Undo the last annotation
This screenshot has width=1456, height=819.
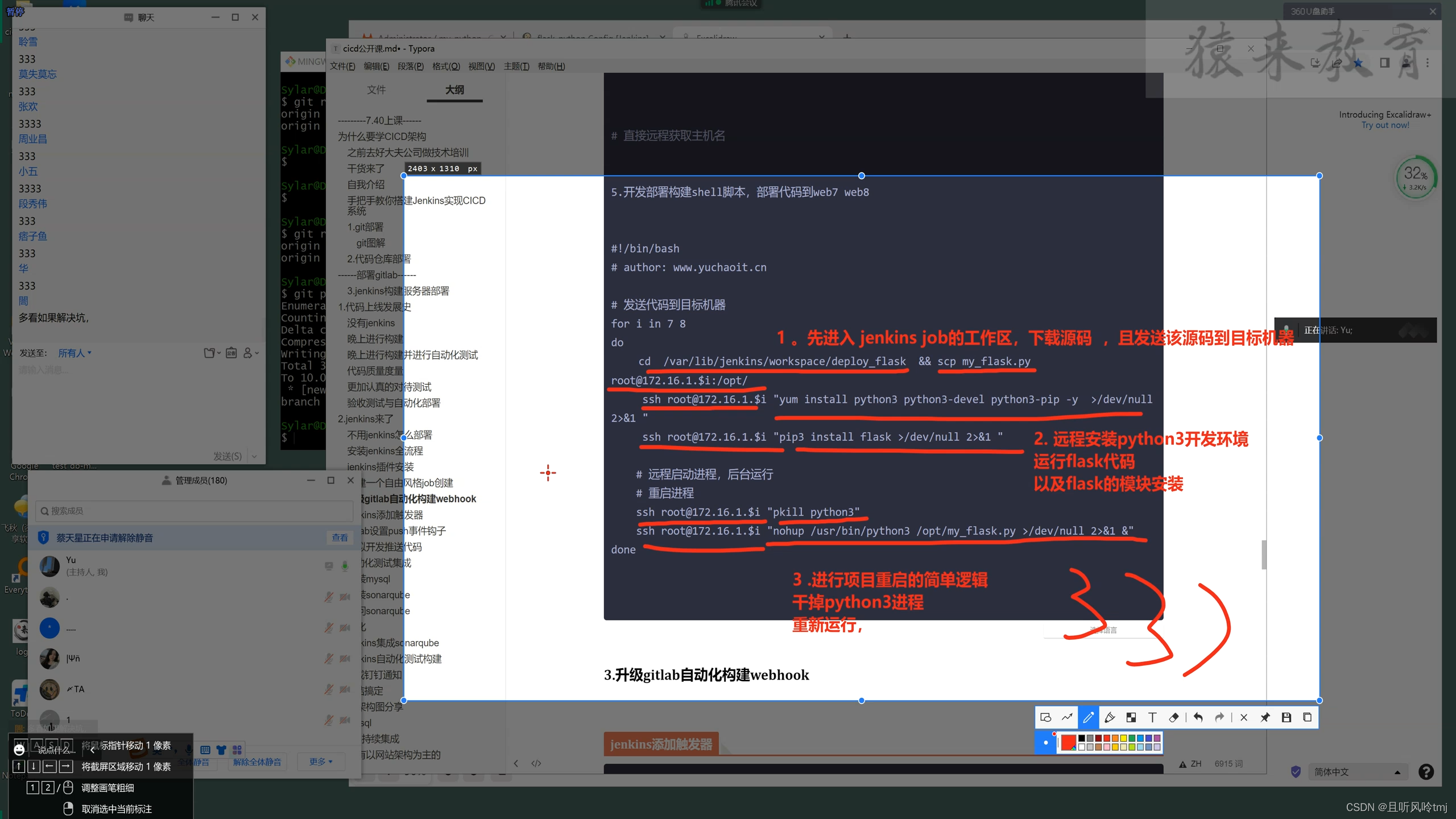(x=1198, y=717)
